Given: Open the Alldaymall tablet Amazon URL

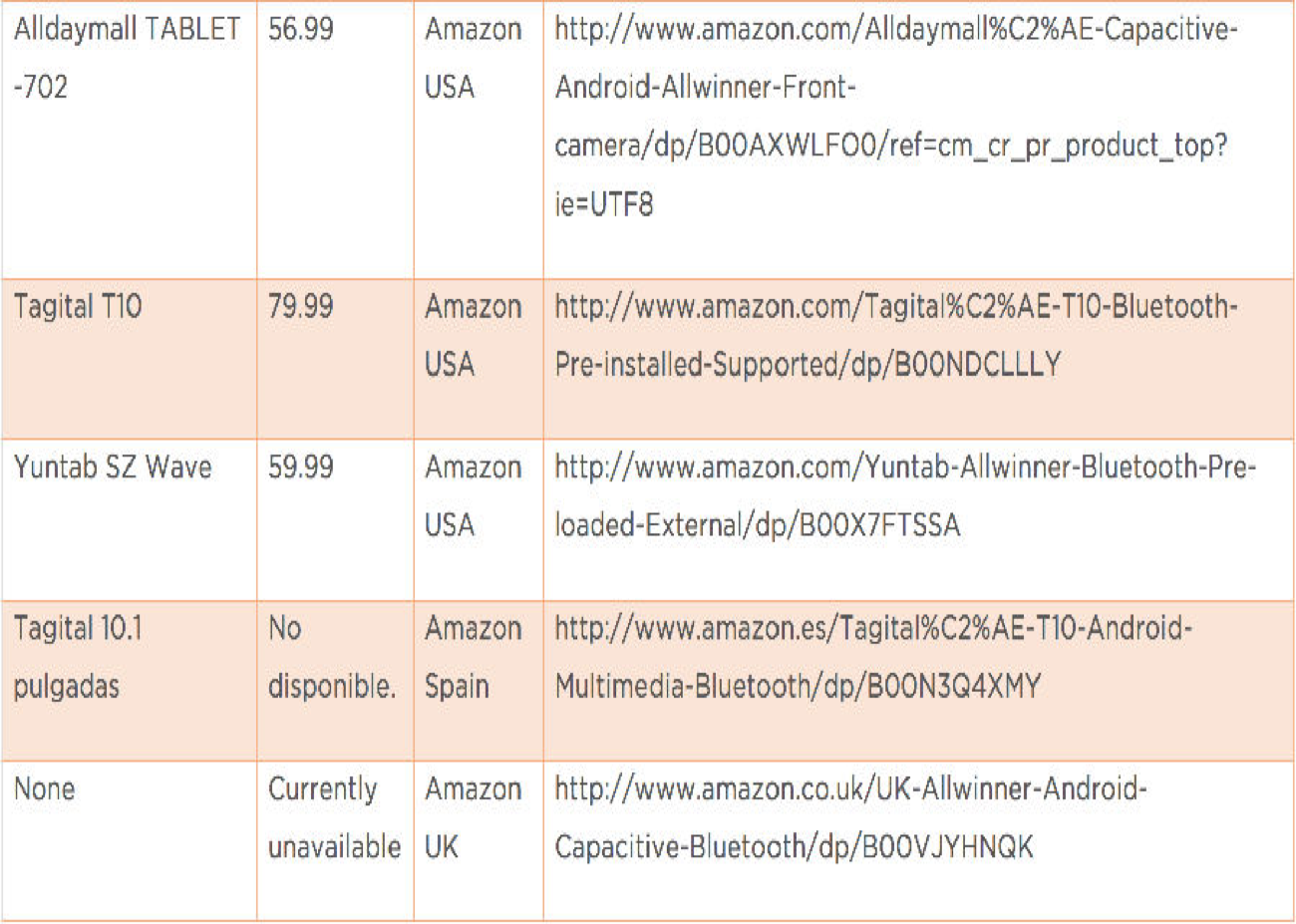Looking at the screenshot, I should [895, 117].
